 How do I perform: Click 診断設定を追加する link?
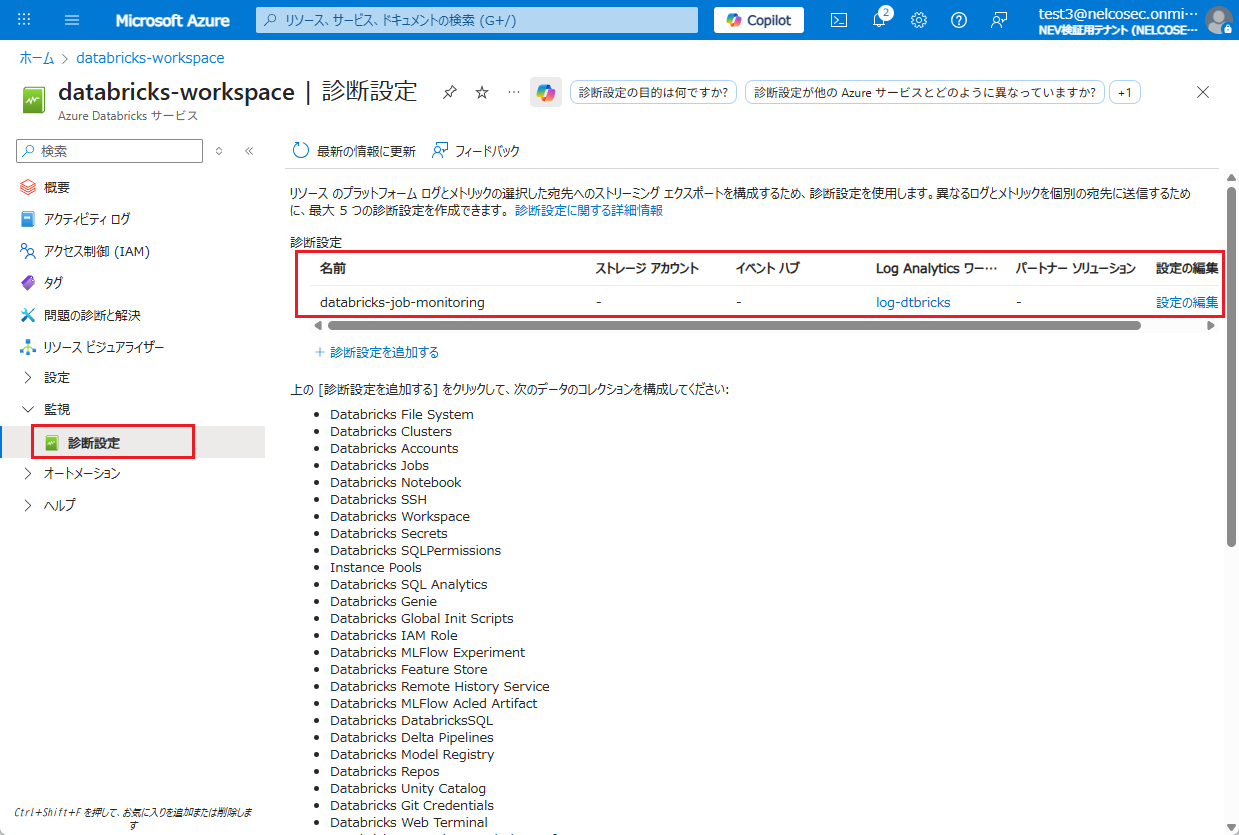pyautogui.click(x=384, y=352)
